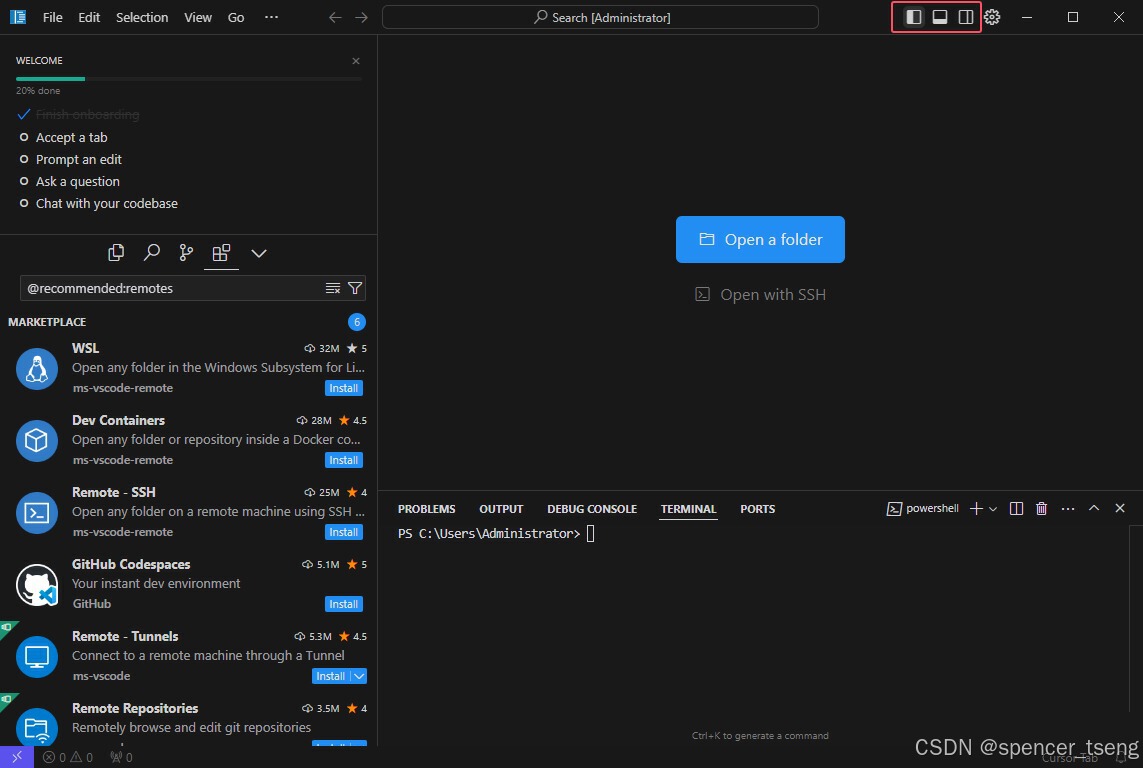Open the Dev Containers extension icon
Viewport: 1143px width, 768px height.
coord(36,440)
